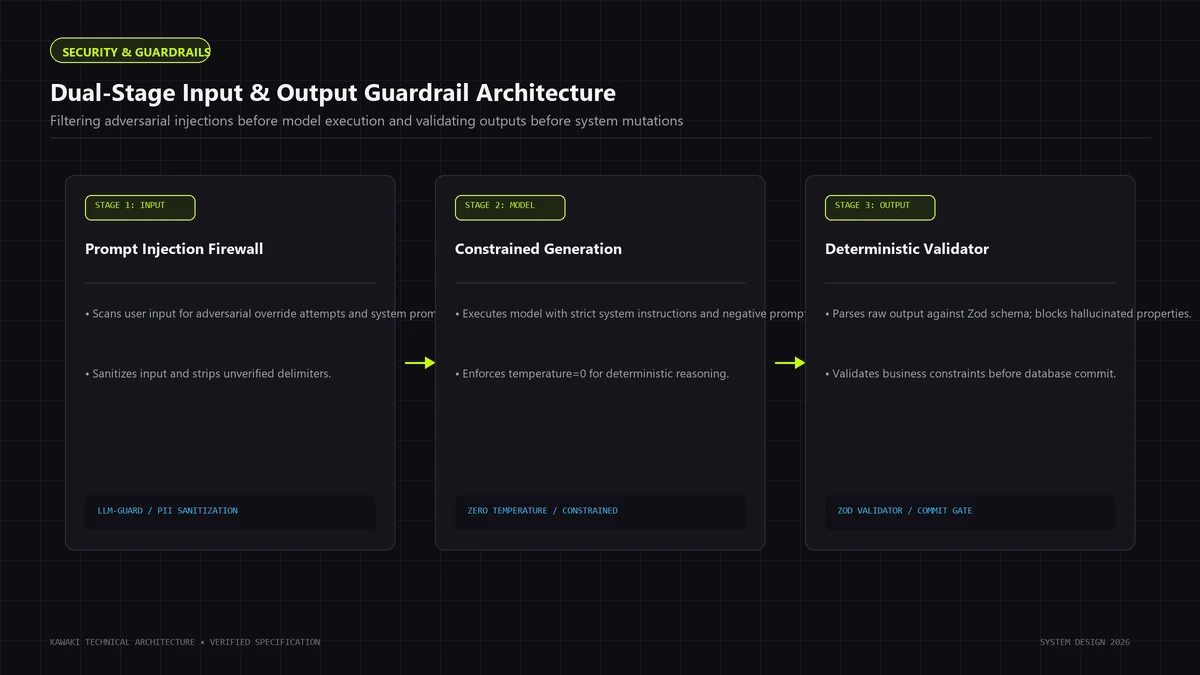Click the Dual-Stage Input & Output Guardrail Architecture title
1200x675 pixels.
pos(333,93)
